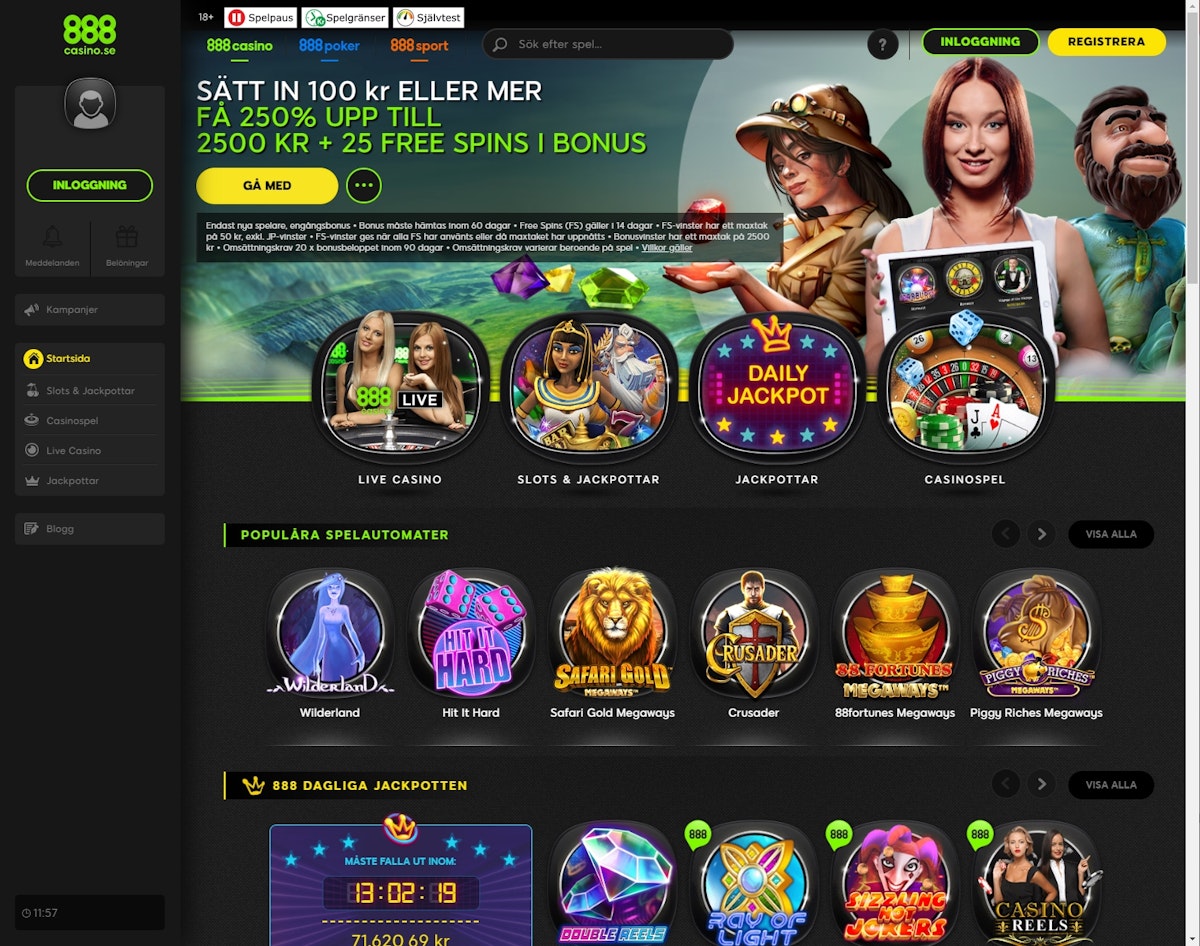Click the yellow REGISTRERA button
Screen dimensions: 1200x946
1106,42
